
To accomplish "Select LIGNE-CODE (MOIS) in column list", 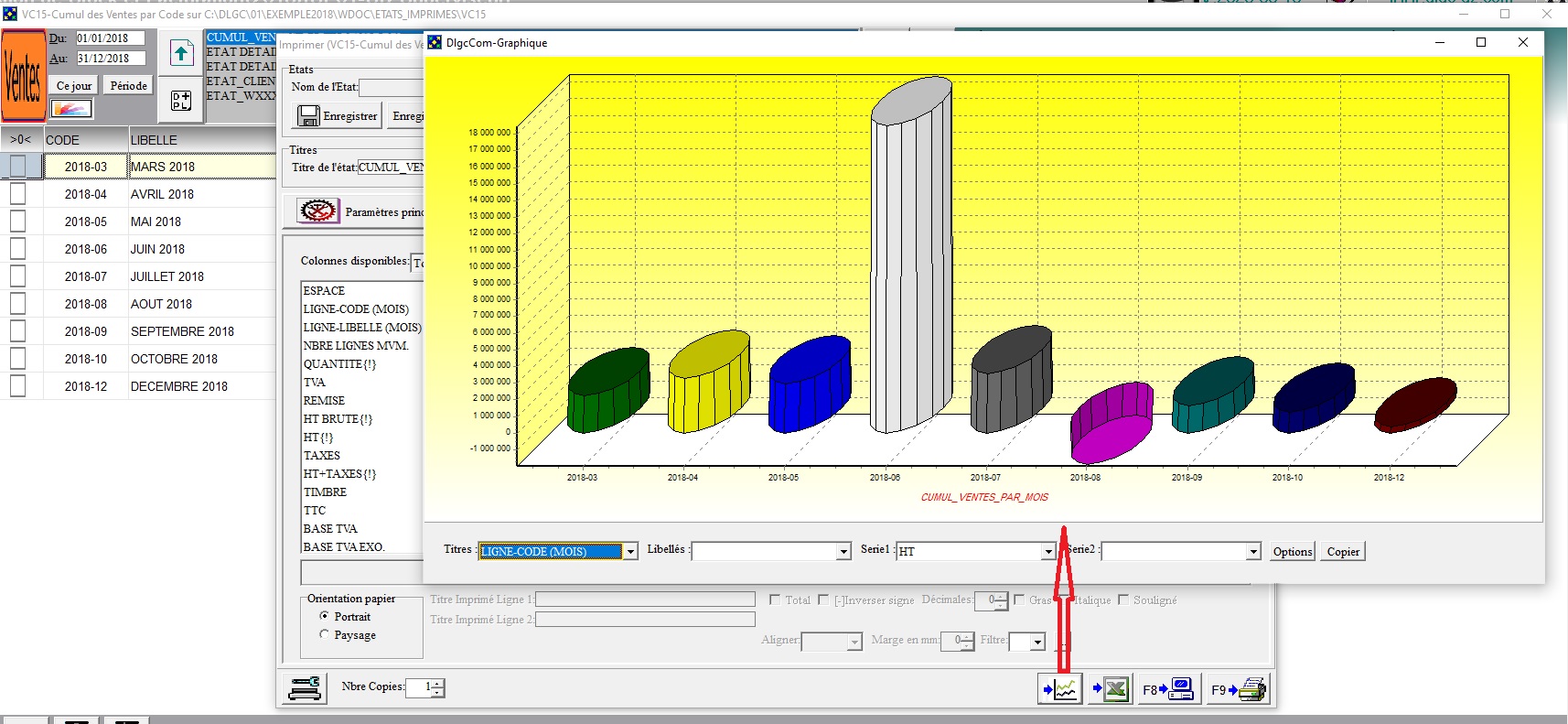I will click(356, 309).
